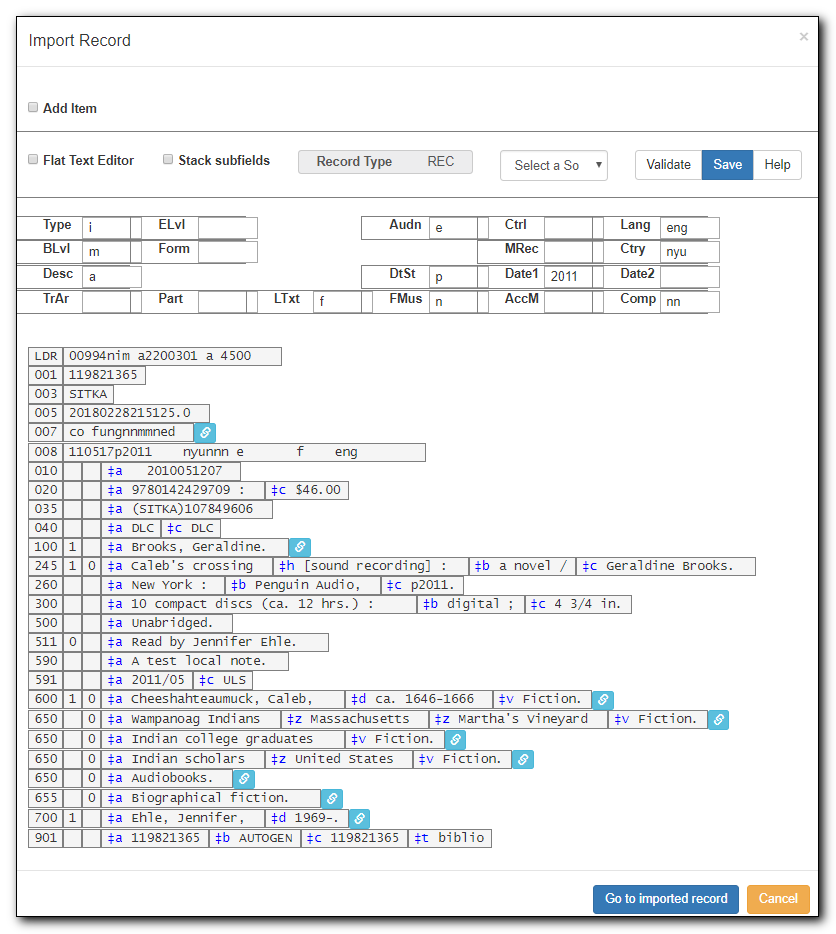Go to imported record

[666, 898]
